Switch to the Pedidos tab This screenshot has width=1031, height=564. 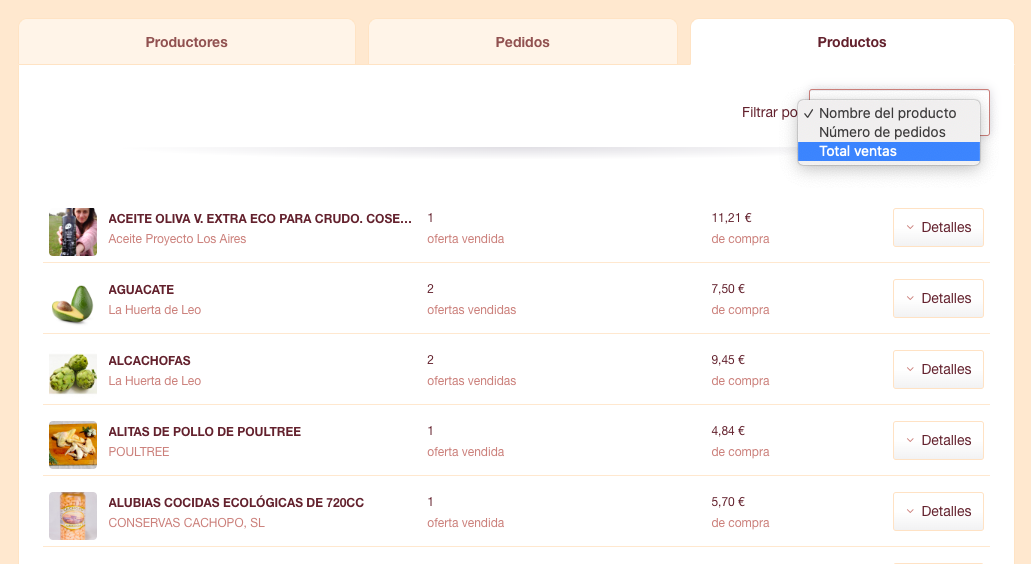point(523,42)
